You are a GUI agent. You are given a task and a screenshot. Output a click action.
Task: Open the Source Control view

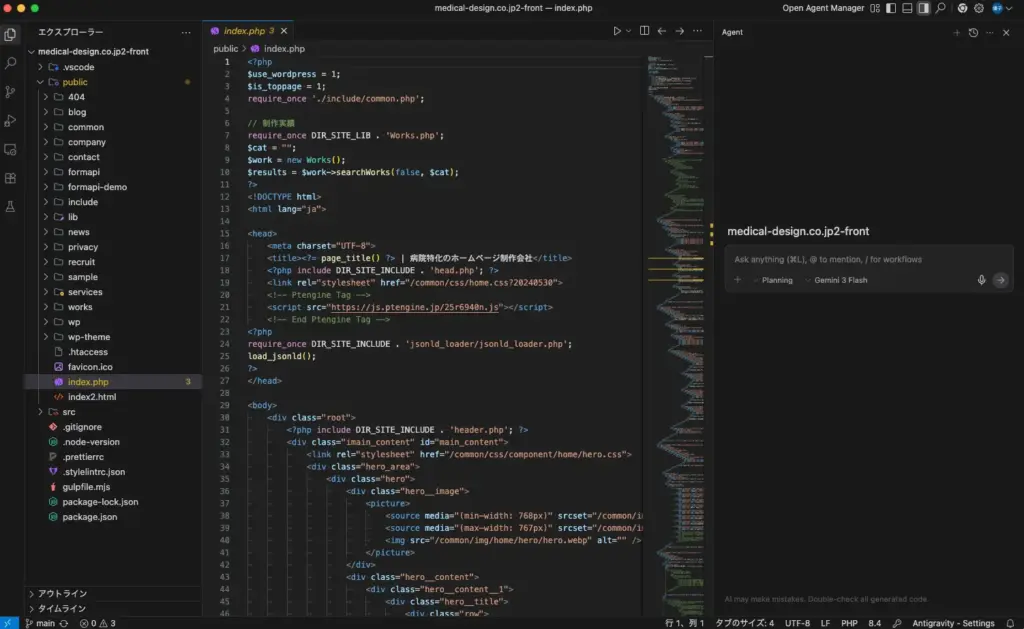(x=11, y=92)
